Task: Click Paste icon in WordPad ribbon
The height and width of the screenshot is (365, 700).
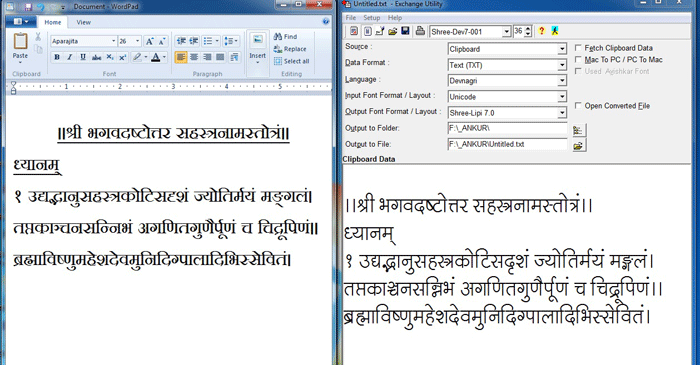Action: pos(20,41)
